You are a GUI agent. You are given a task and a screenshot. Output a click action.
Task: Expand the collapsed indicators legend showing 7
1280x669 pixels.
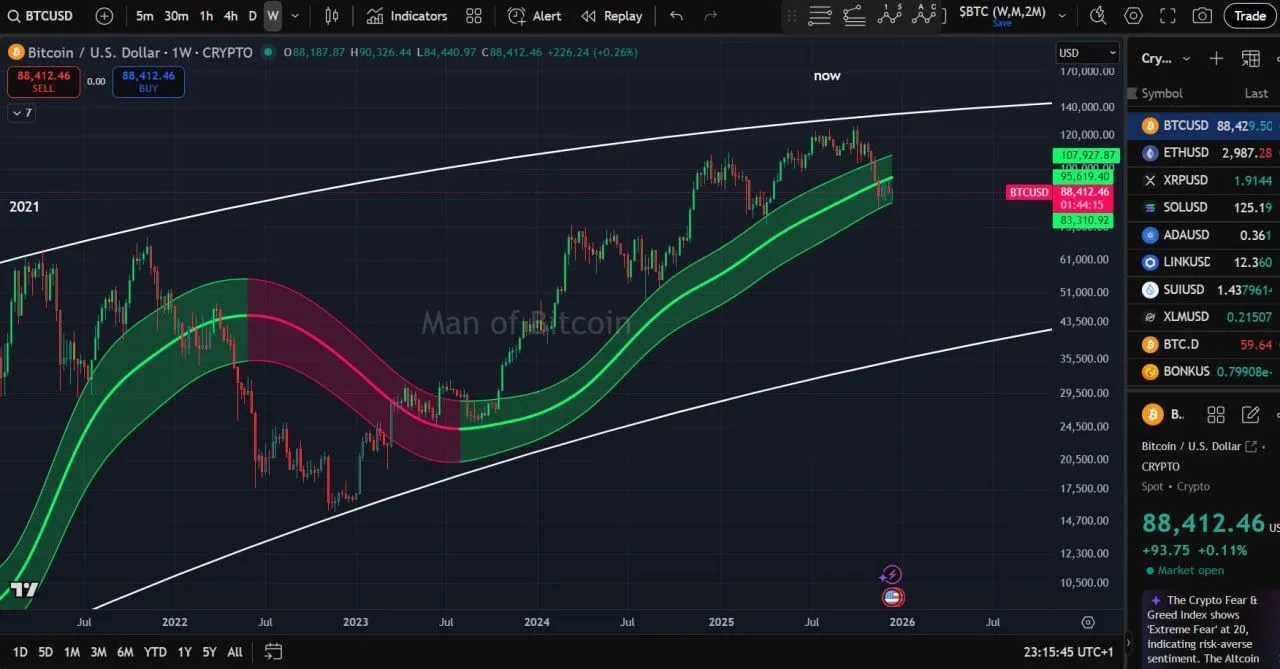click(21, 113)
